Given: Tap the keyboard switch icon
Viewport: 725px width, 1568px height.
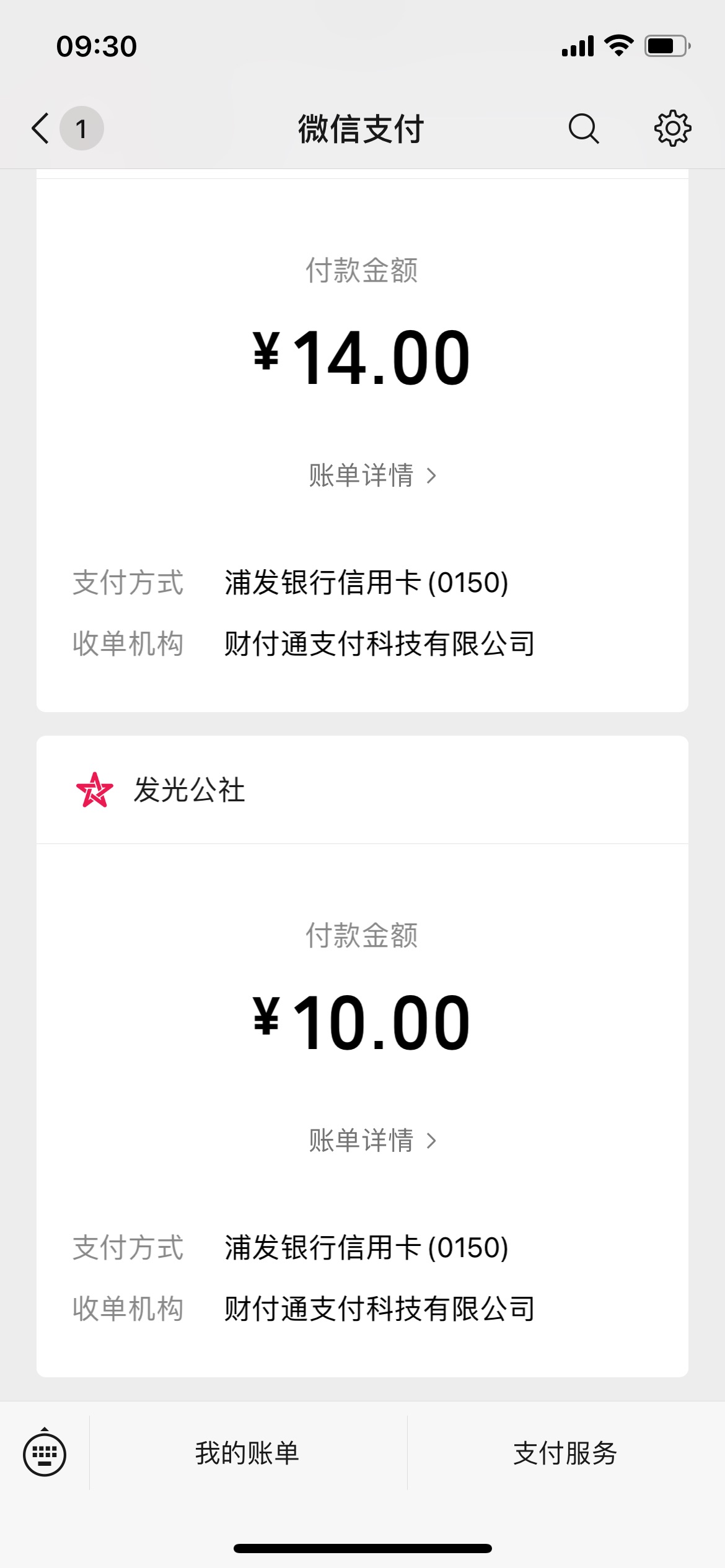Looking at the screenshot, I should [45, 1453].
